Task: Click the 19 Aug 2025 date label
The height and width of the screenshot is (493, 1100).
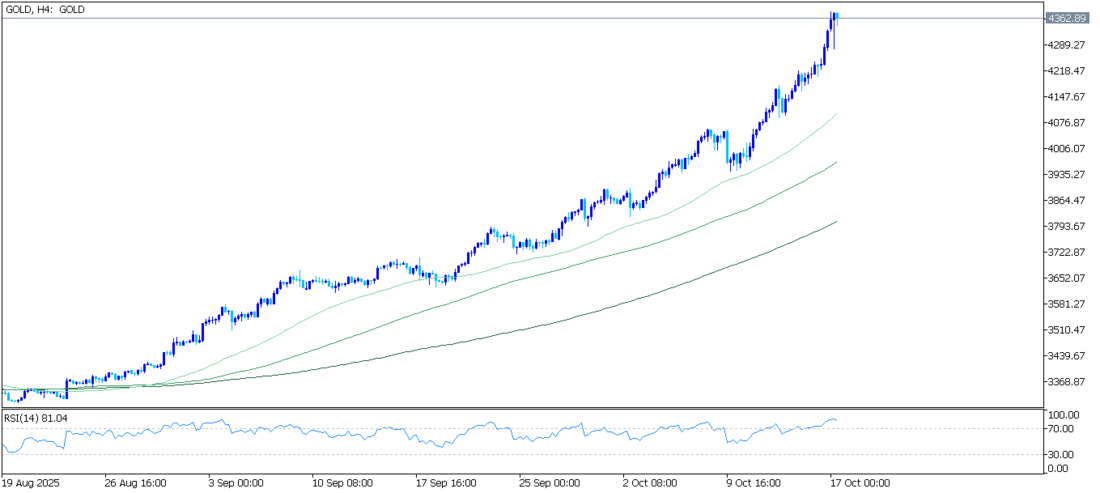Action: (x=31, y=482)
